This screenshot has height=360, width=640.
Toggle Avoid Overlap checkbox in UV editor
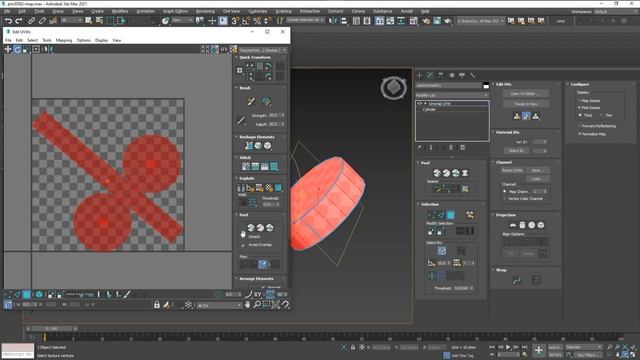click(243, 245)
